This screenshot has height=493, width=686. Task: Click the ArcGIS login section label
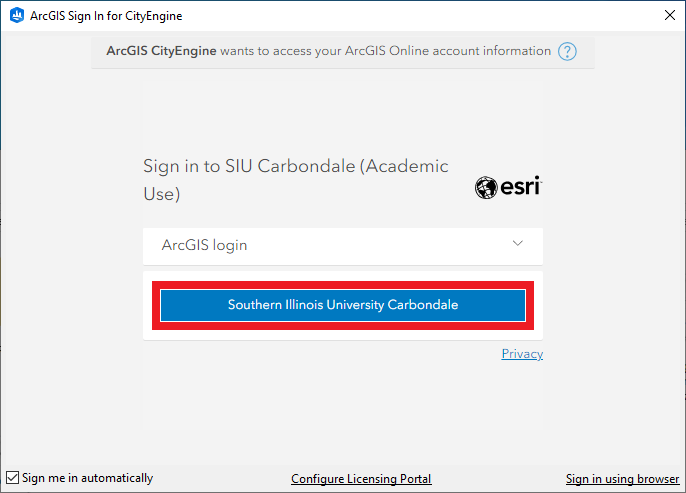coord(204,245)
